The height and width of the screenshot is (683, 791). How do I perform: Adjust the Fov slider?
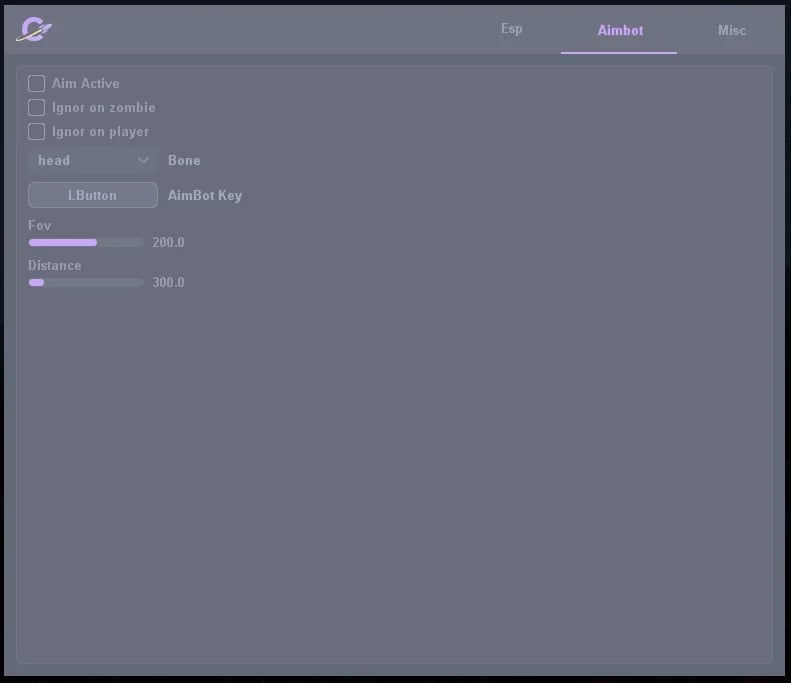[86, 243]
